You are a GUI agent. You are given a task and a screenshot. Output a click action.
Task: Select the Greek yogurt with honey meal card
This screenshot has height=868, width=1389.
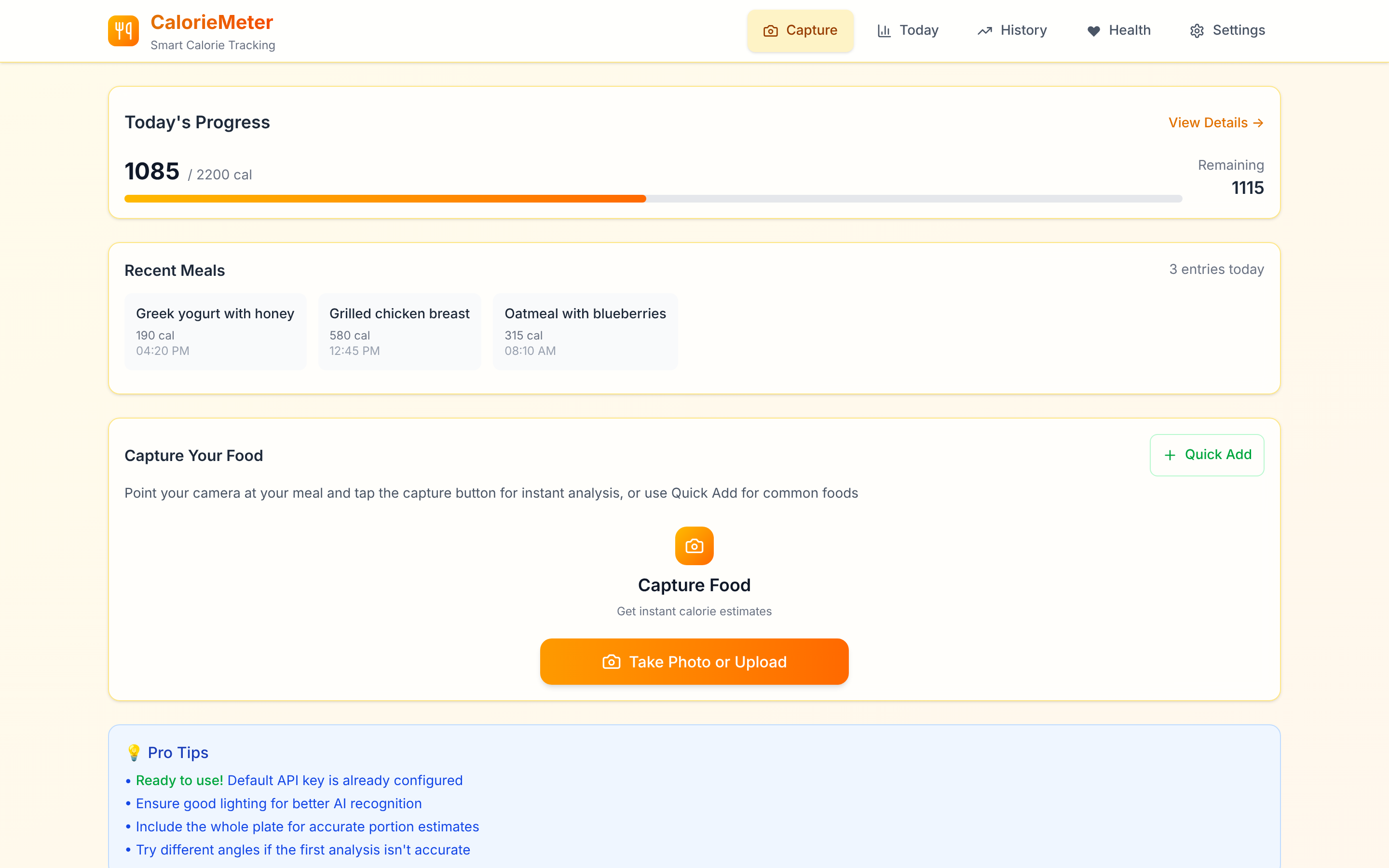215,331
